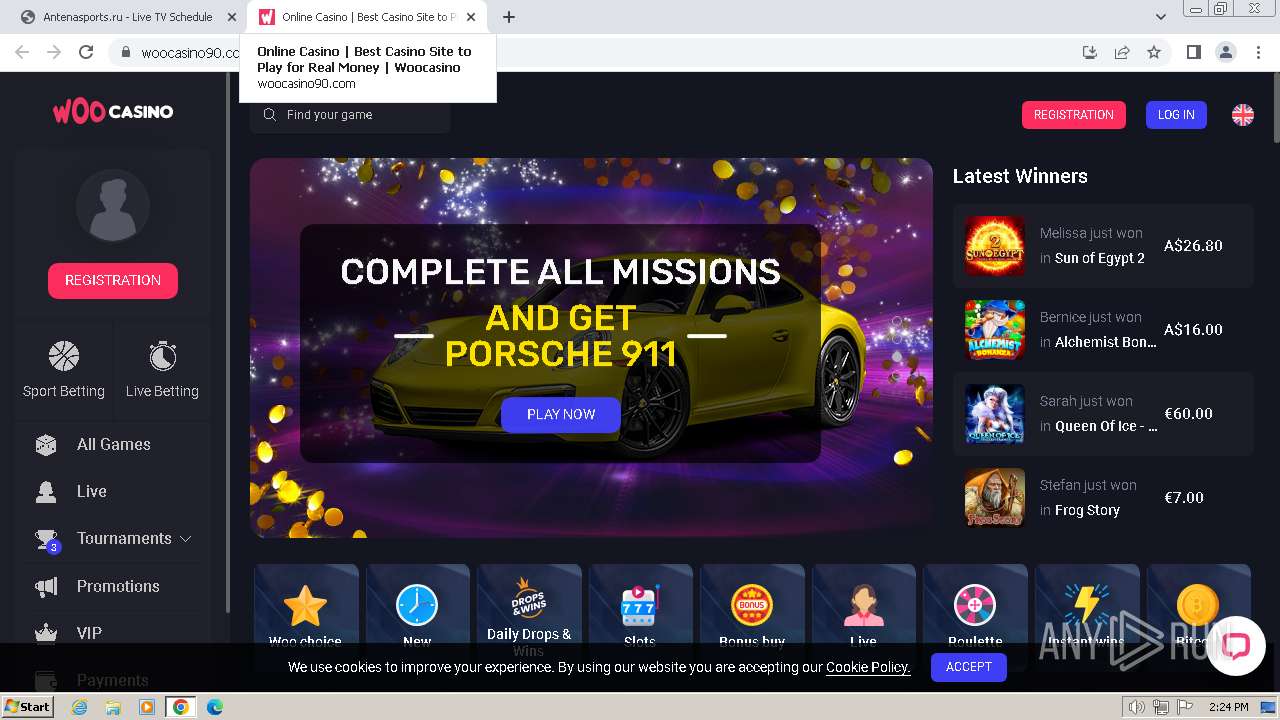Click the Tournaments trophy icon
The image size is (1280, 720).
(x=46, y=539)
